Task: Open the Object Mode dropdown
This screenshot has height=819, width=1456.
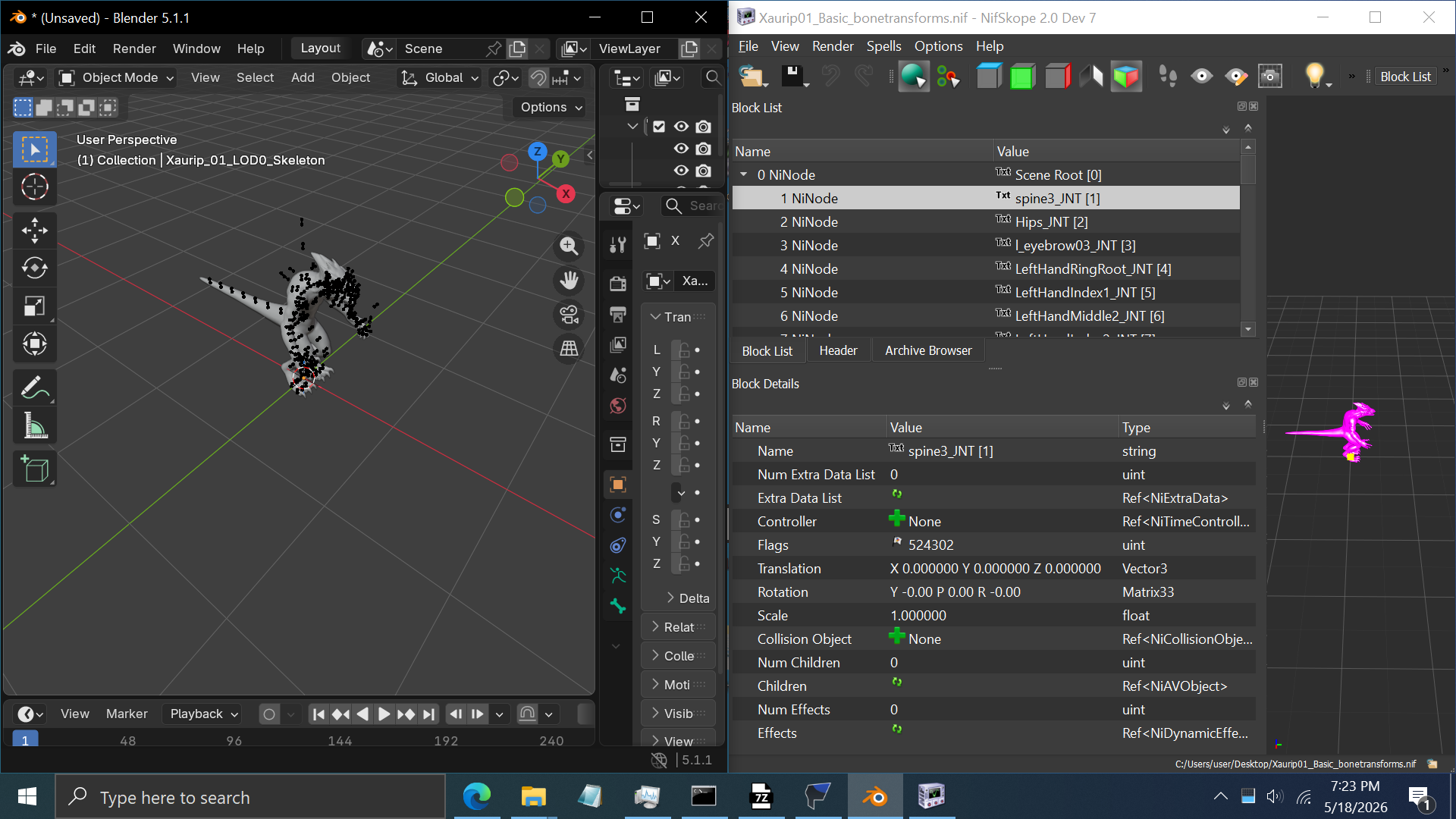Action: click(x=118, y=77)
